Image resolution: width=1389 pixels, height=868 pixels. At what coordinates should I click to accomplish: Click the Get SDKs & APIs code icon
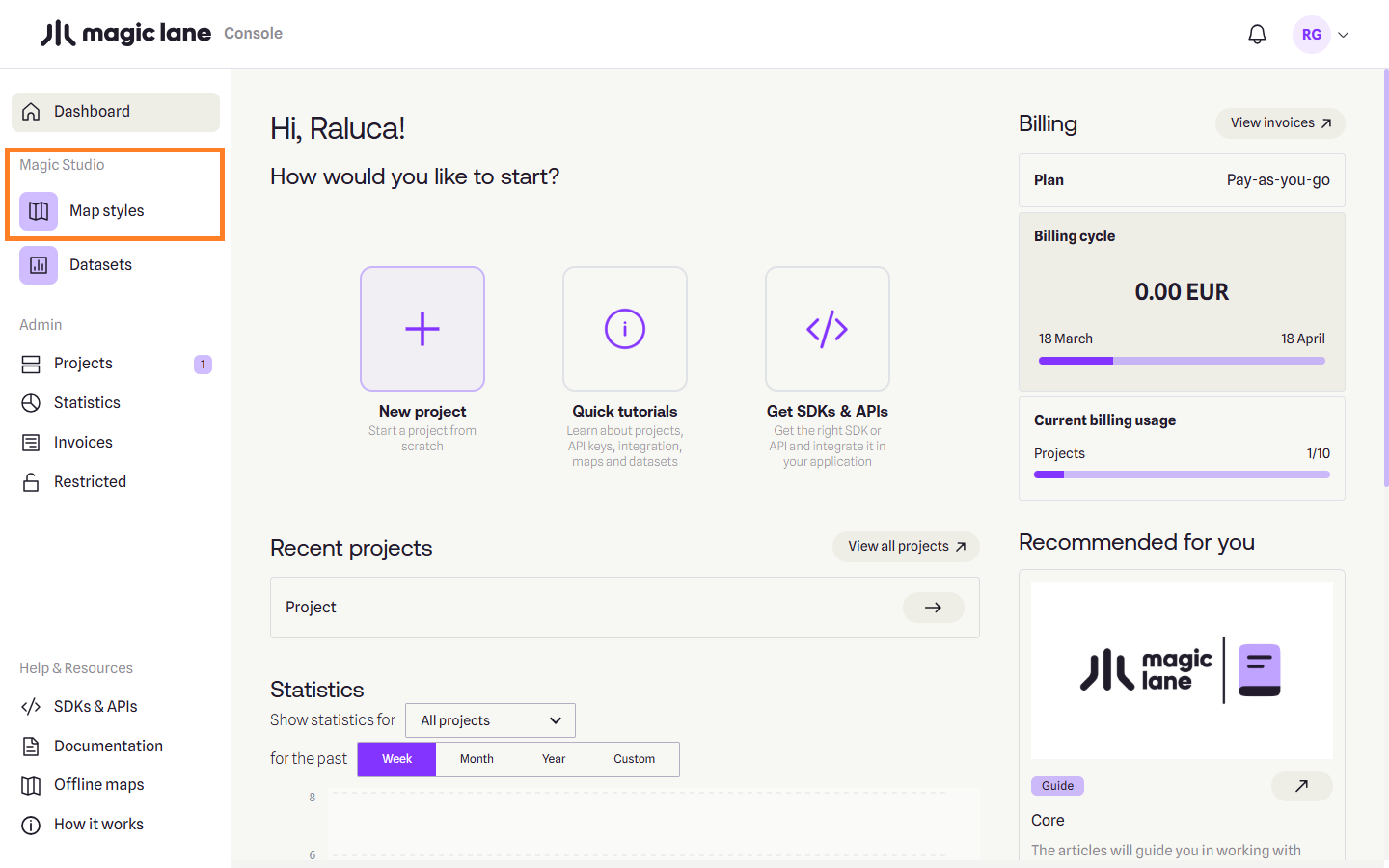pyautogui.click(x=828, y=329)
